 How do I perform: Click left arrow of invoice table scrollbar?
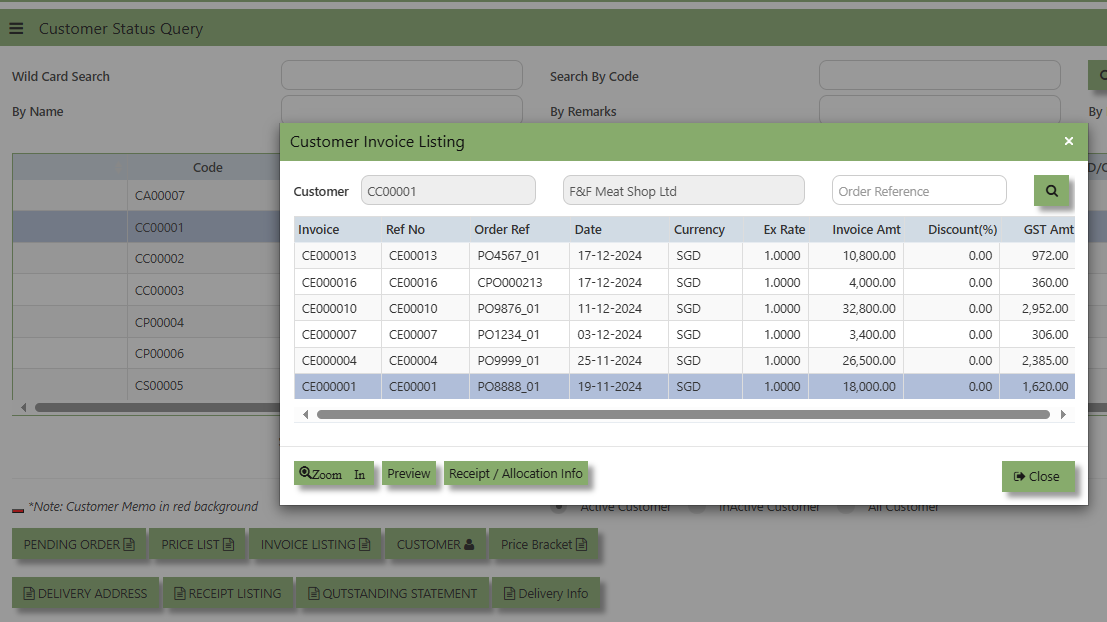[305, 414]
